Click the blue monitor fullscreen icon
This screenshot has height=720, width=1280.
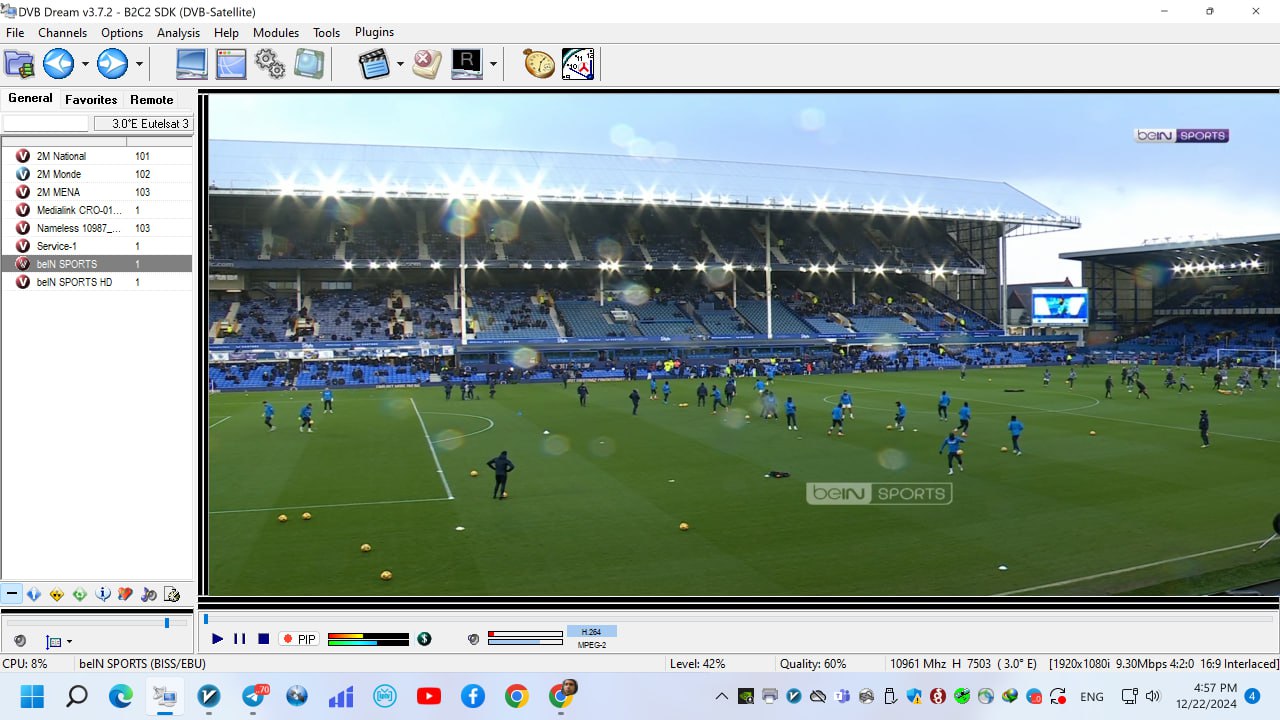[x=192, y=64]
